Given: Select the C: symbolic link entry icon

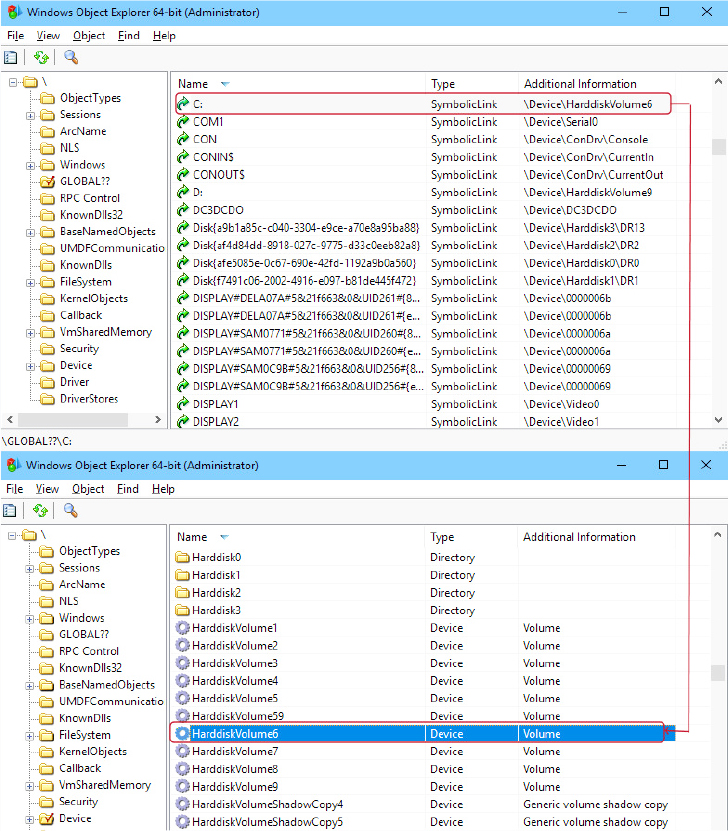Looking at the screenshot, I should coord(183,104).
